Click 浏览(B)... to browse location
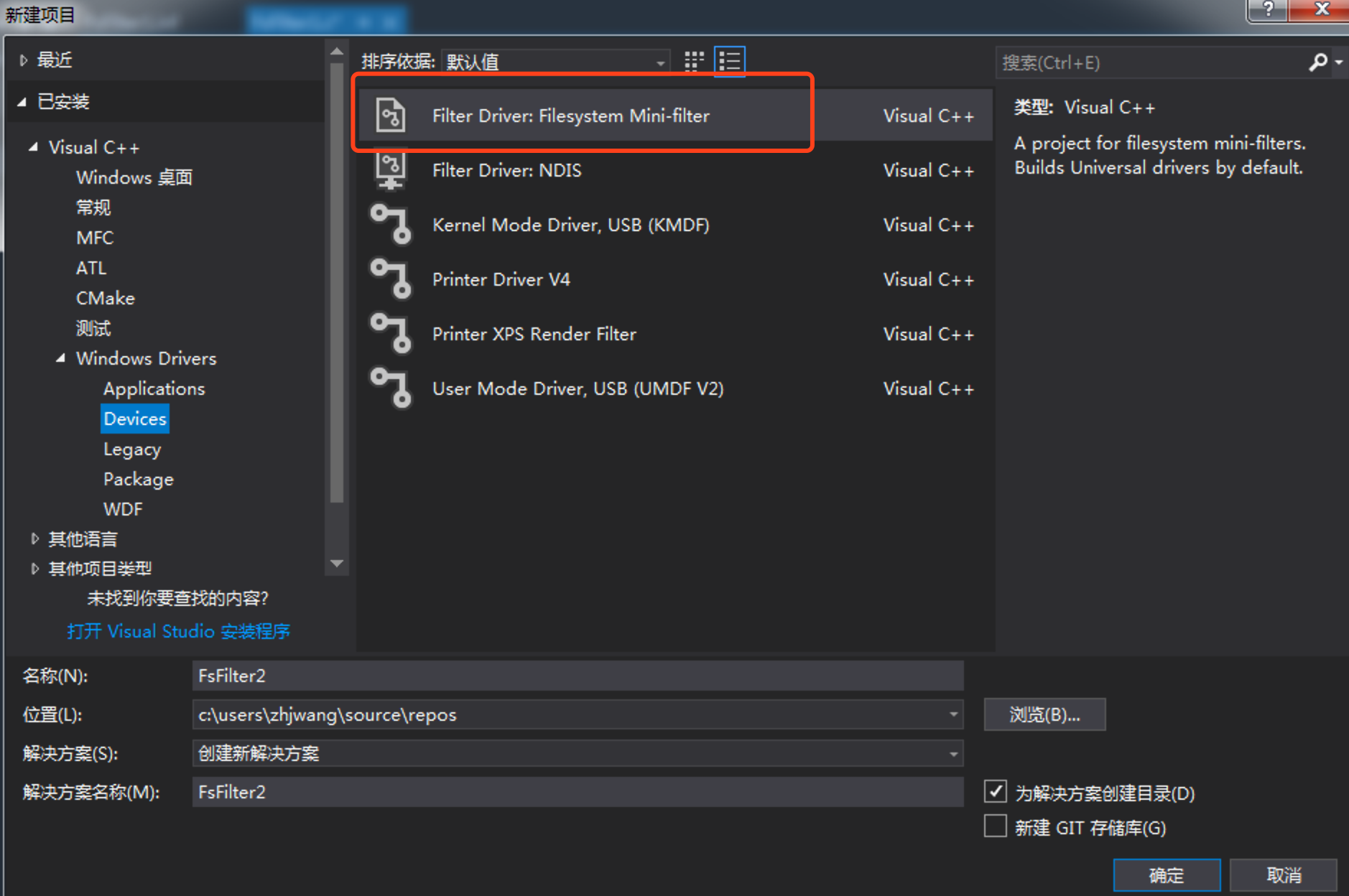The image size is (1349, 896). pos(1044,714)
